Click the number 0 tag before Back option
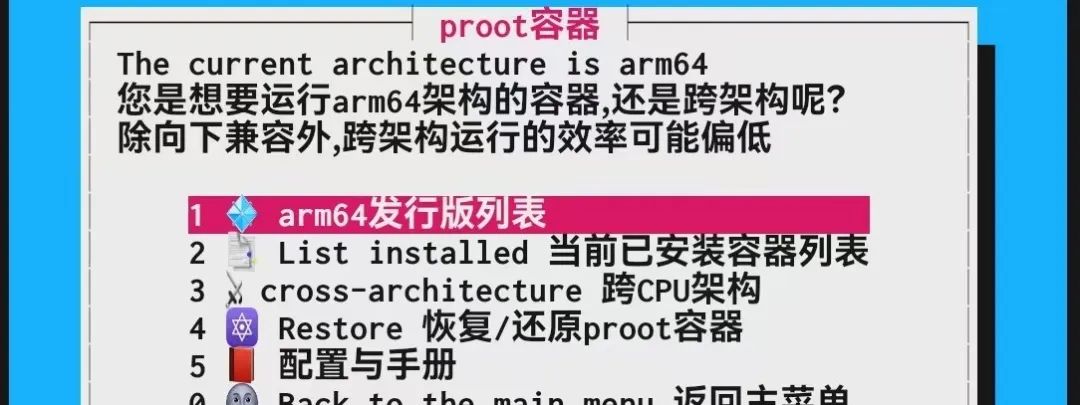Viewport: 1080px width, 405px height. point(197,398)
